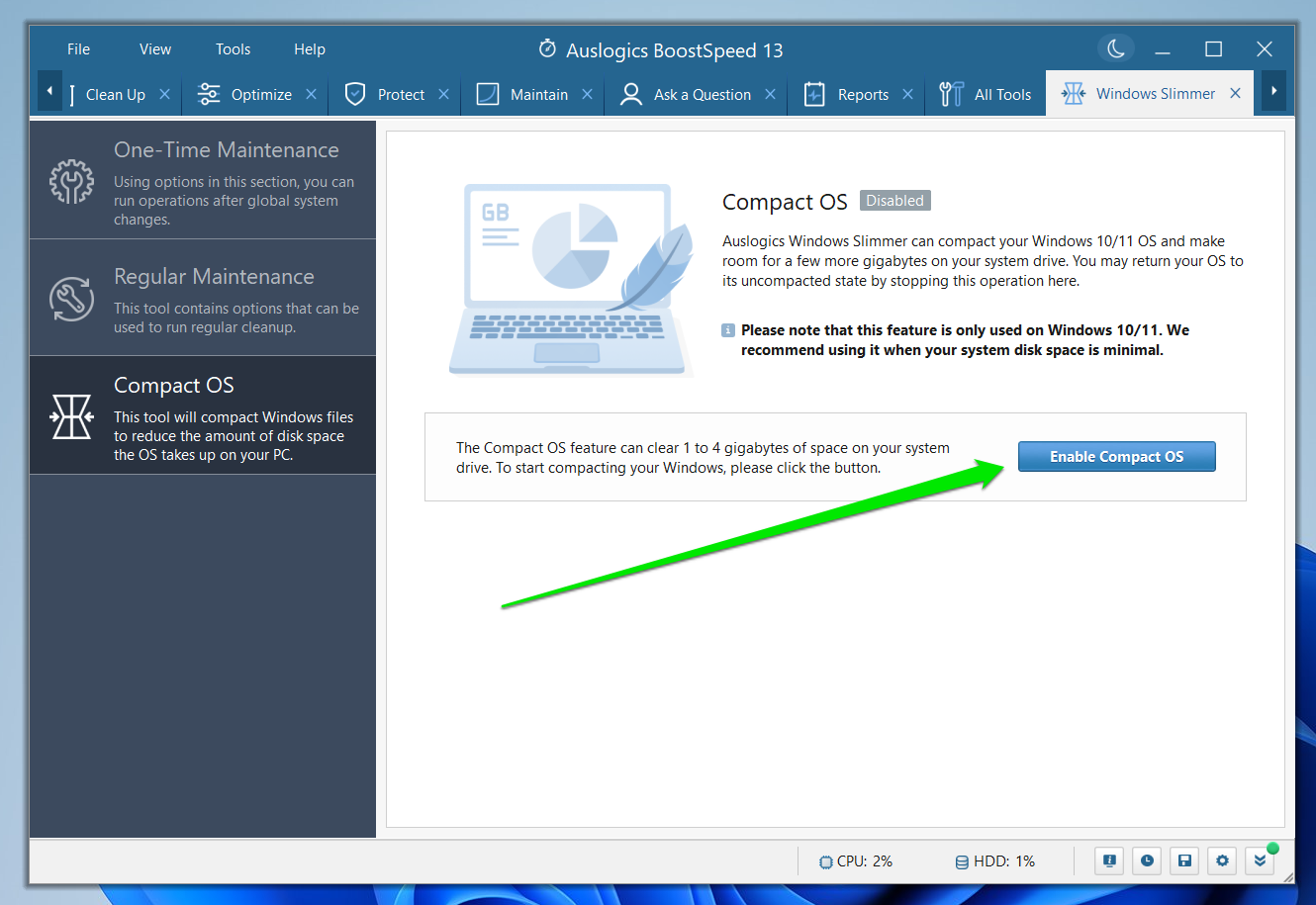This screenshot has height=905, width=1316.
Task: Switch to the Clean Up tab
Action: click(116, 95)
